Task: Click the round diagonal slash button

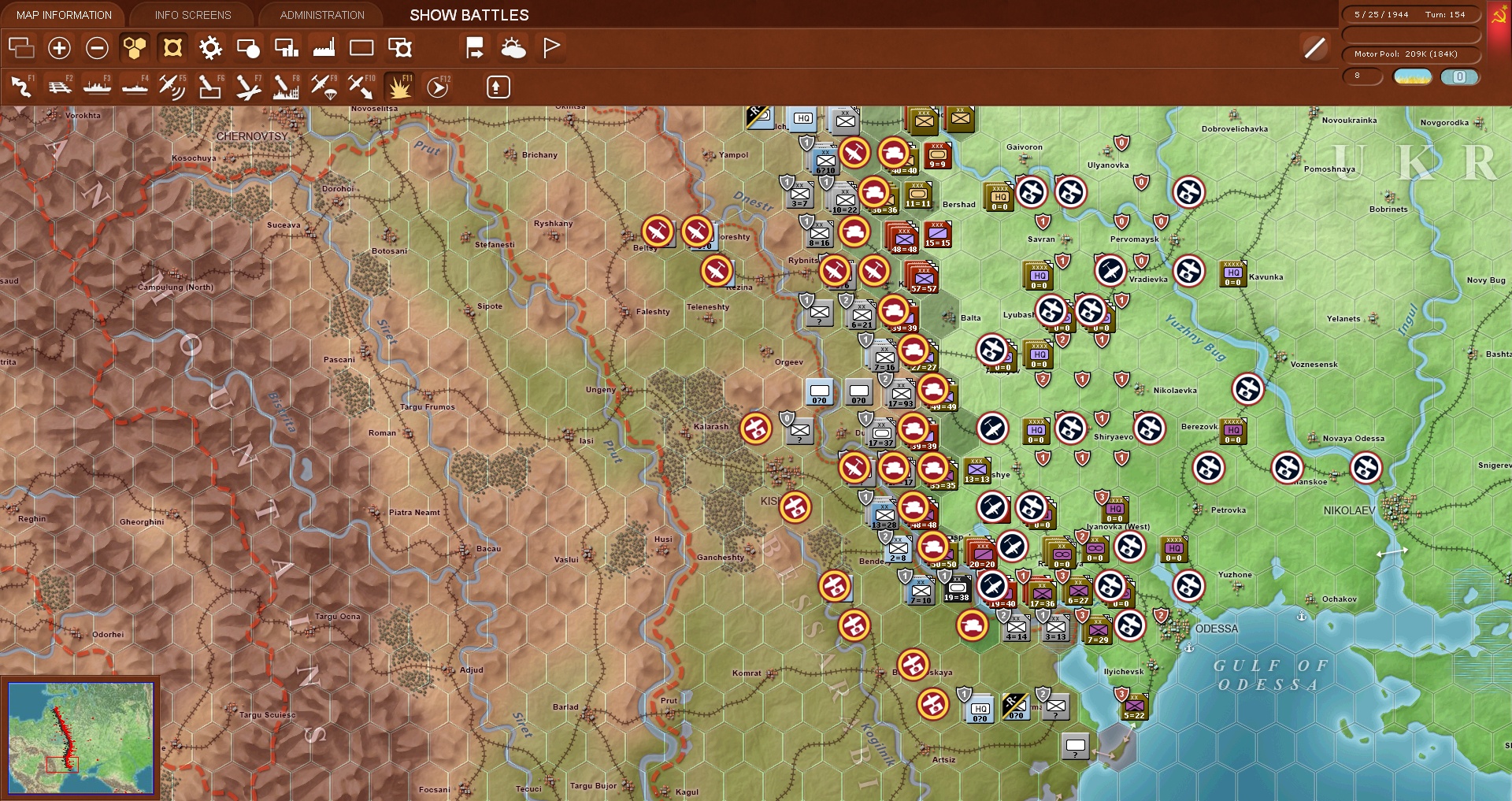Action: tap(1314, 49)
